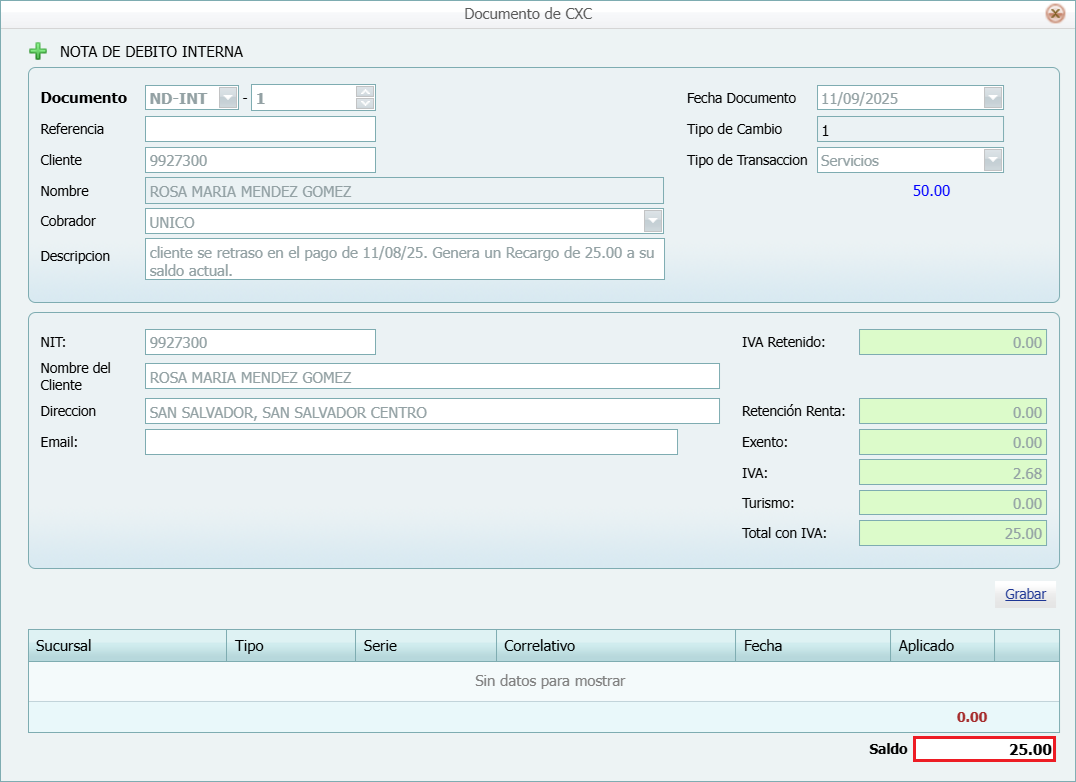Expand the Cobrador dropdown list
Viewport: 1076px width, 782px height.
point(652,221)
